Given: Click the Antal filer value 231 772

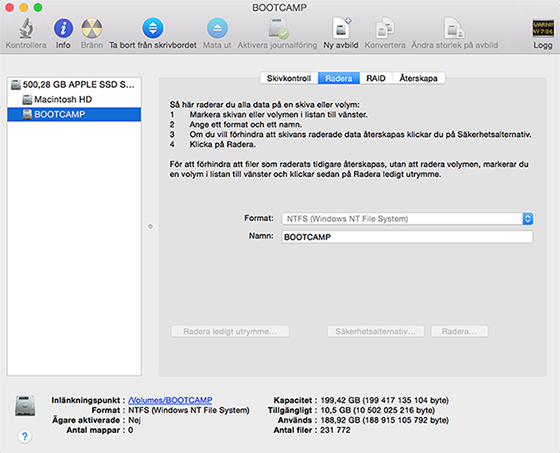Looking at the screenshot, I should 335,430.
